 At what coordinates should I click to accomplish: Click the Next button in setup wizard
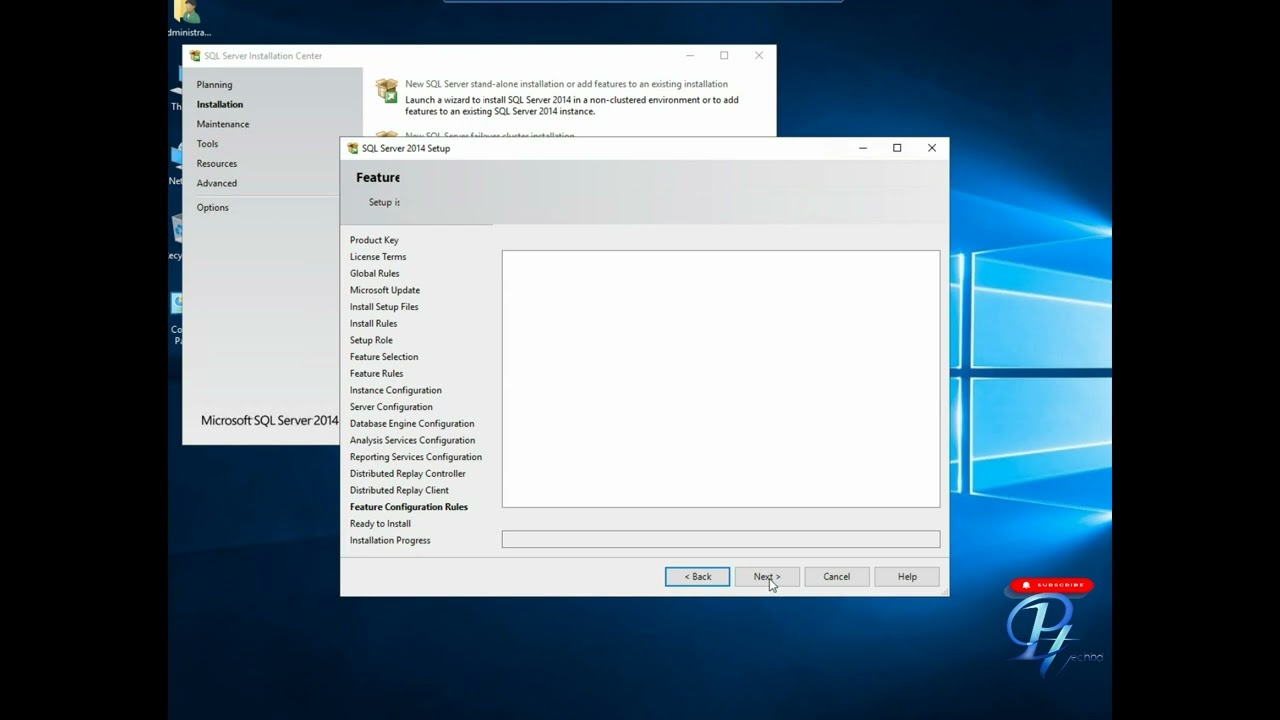767,577
